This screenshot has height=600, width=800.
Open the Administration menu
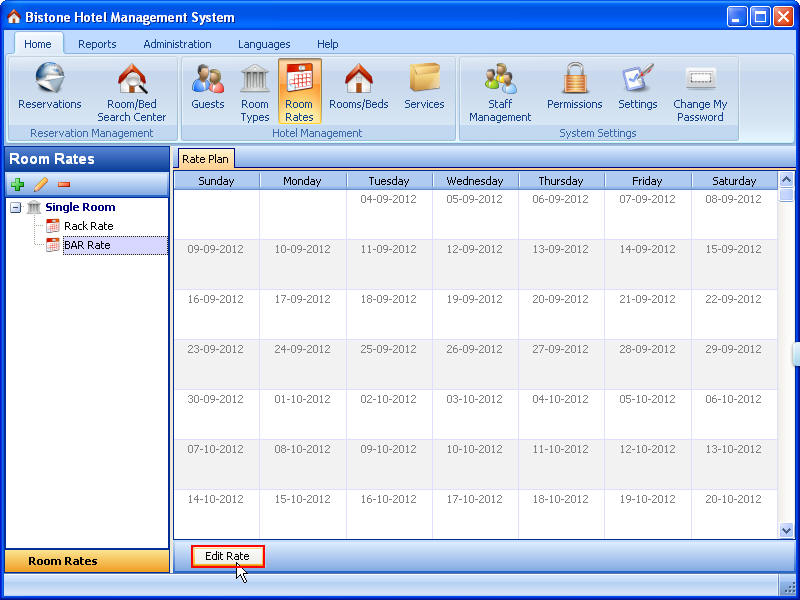click(x=177, y=44)
